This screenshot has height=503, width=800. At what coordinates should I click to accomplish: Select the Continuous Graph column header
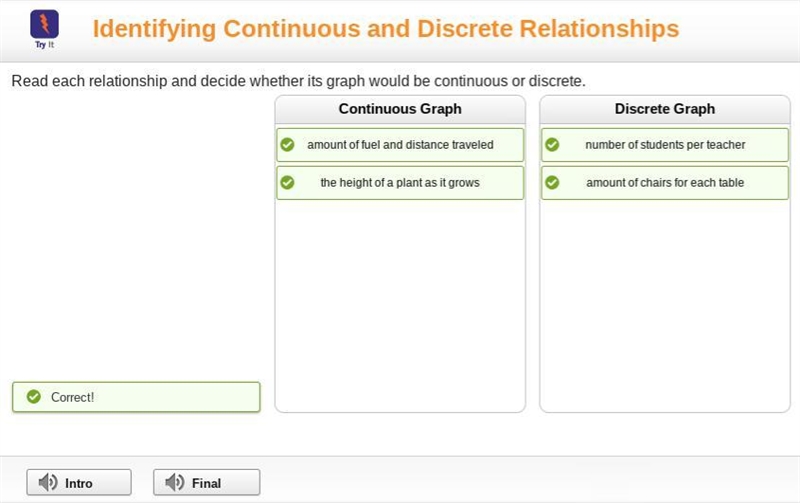(x=400, y=109)
